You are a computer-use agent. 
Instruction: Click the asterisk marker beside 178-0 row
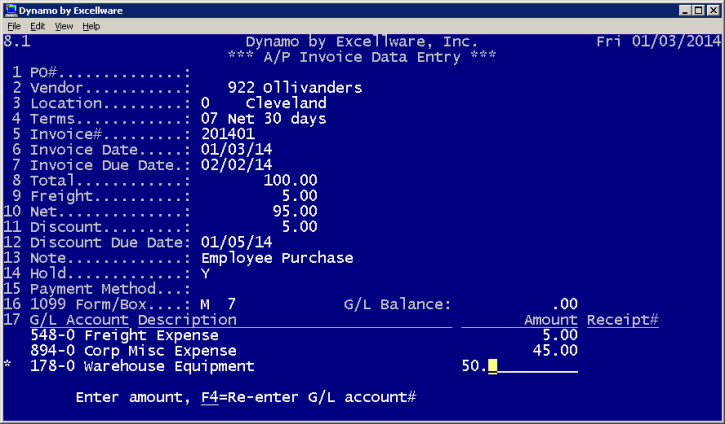7,364
